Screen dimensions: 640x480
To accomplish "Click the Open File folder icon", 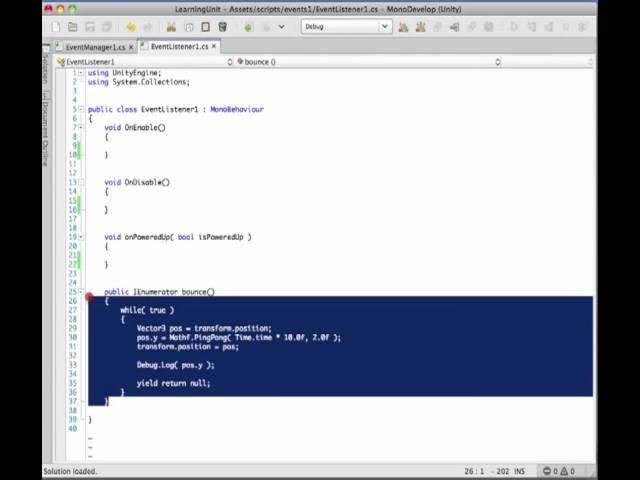I will tap(73, 27).
